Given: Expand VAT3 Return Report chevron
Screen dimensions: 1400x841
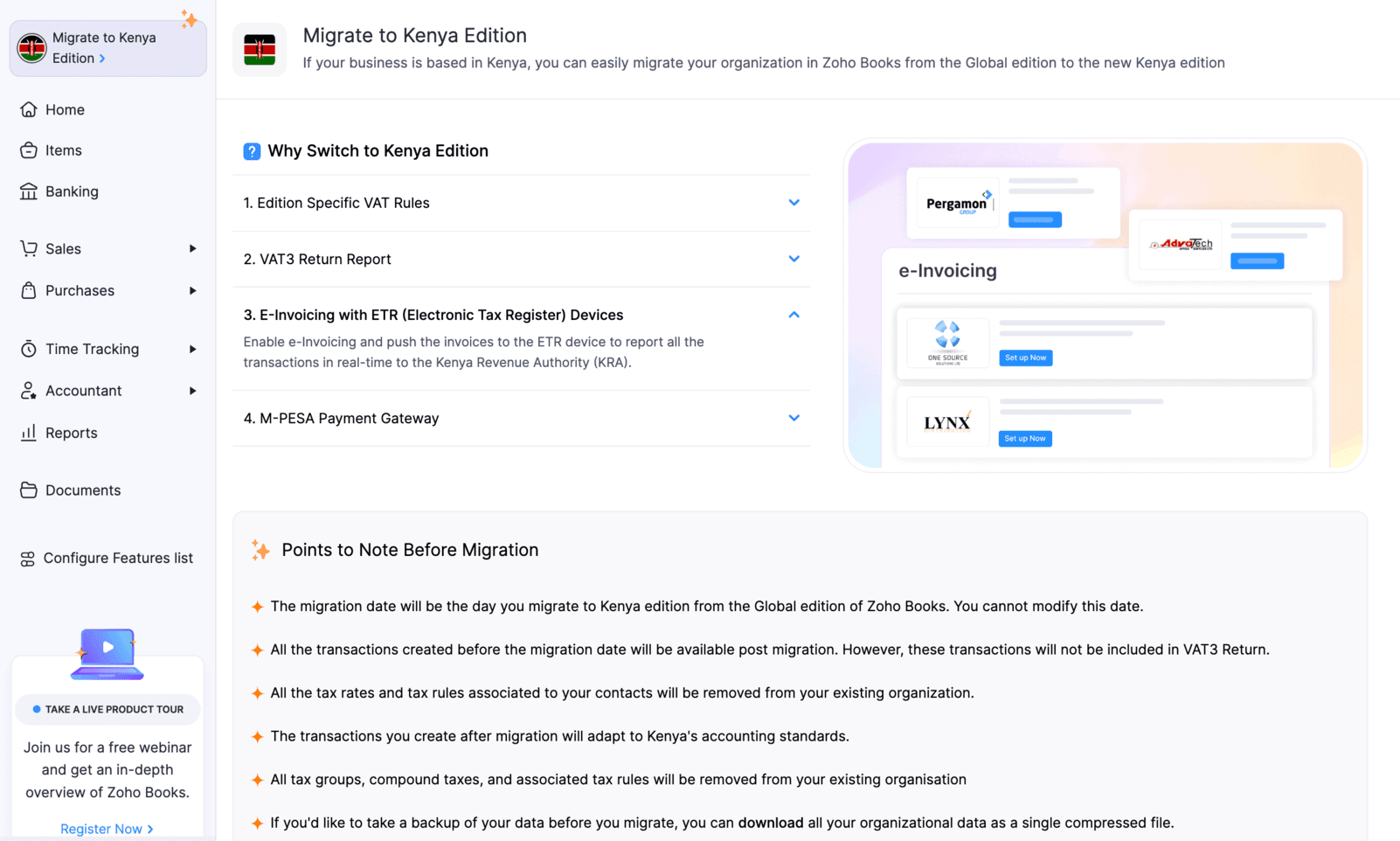Looking at the screenshot, I should pyautogui.click(x=794, y=259).
